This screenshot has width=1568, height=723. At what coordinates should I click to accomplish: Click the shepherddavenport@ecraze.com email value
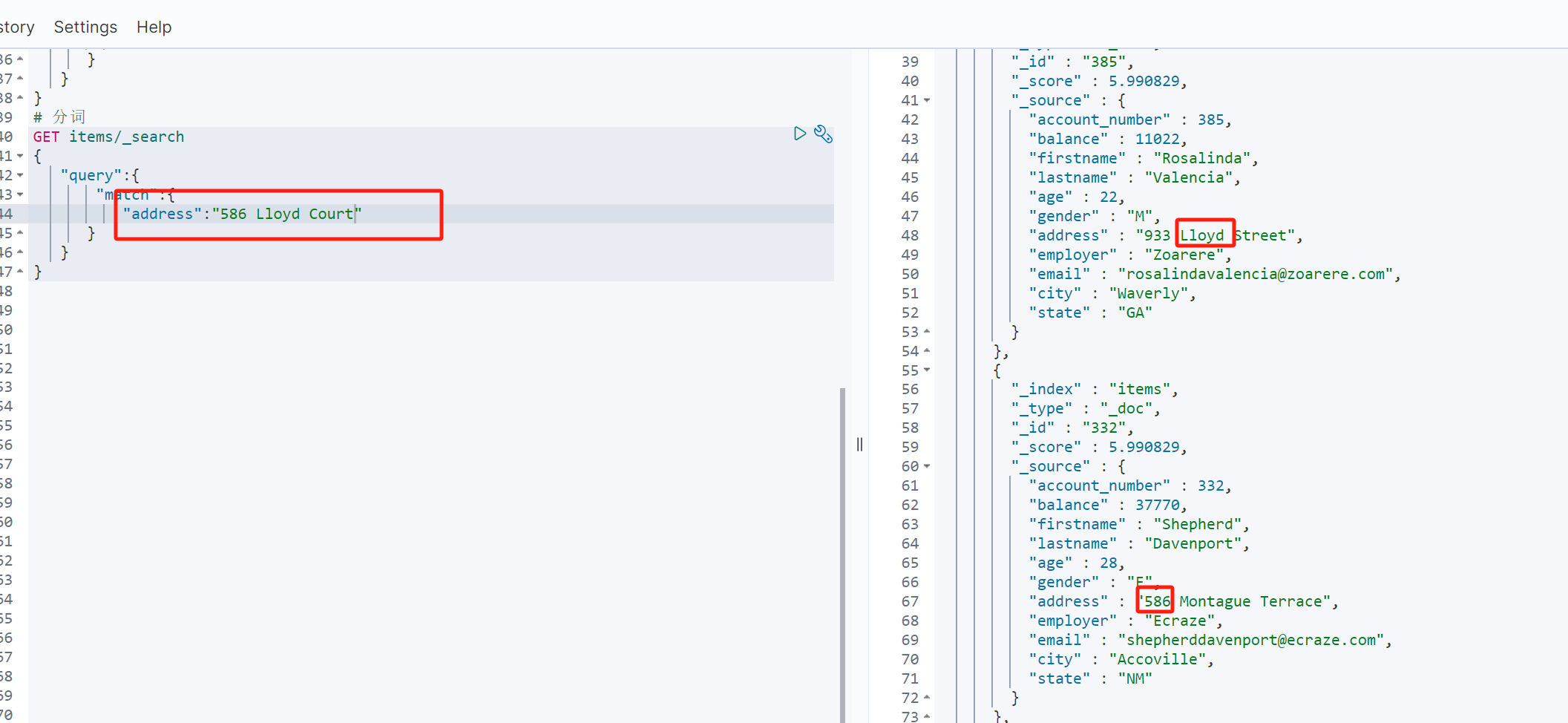click(x=1251, y=640)
